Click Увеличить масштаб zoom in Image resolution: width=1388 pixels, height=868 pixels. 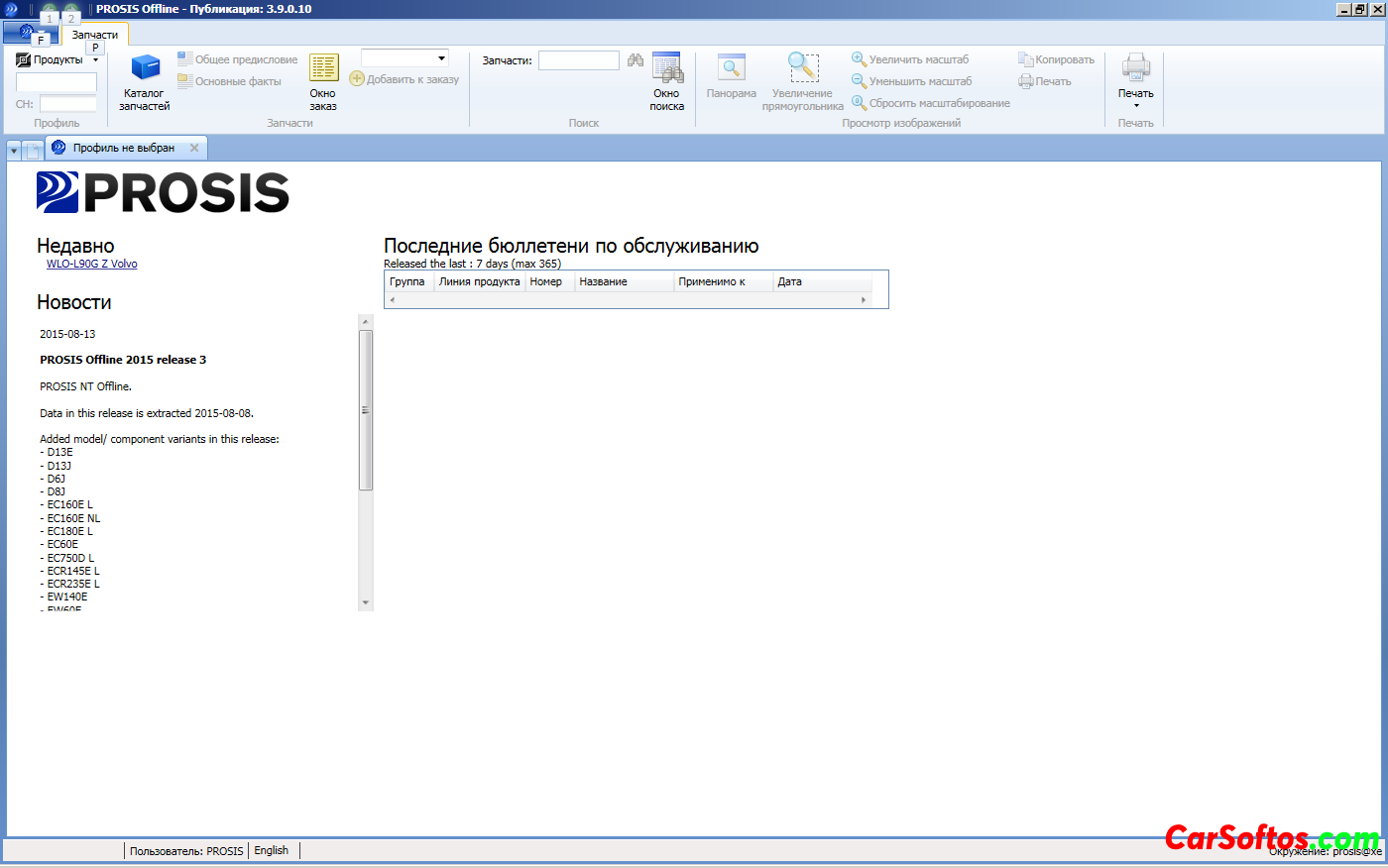910,59
